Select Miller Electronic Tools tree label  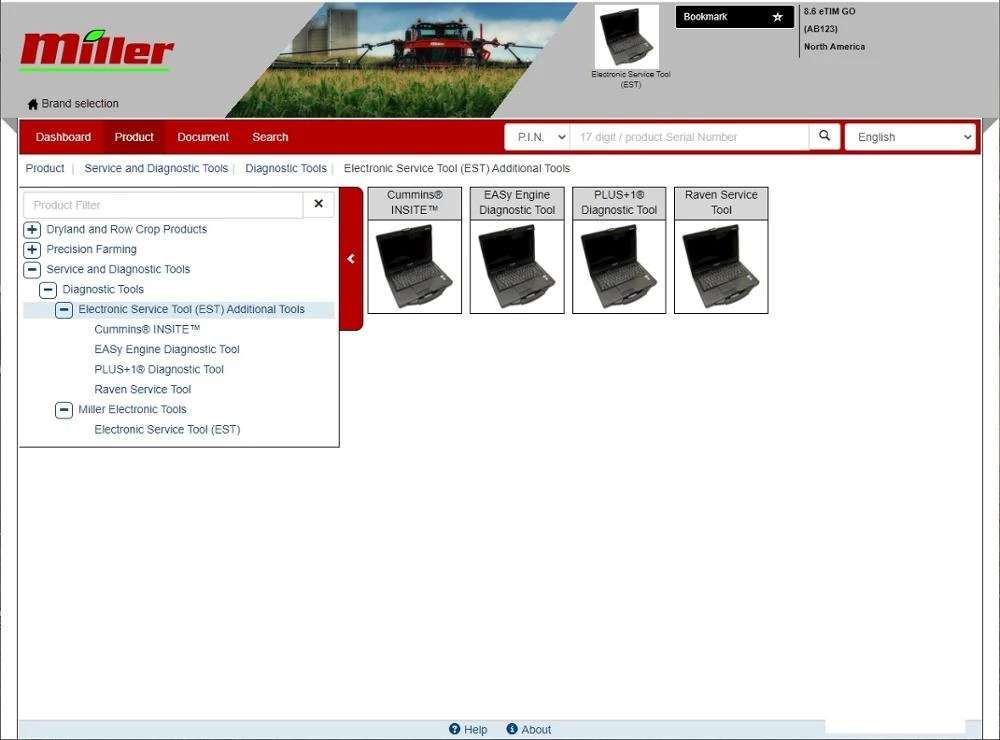pos(132,409)
